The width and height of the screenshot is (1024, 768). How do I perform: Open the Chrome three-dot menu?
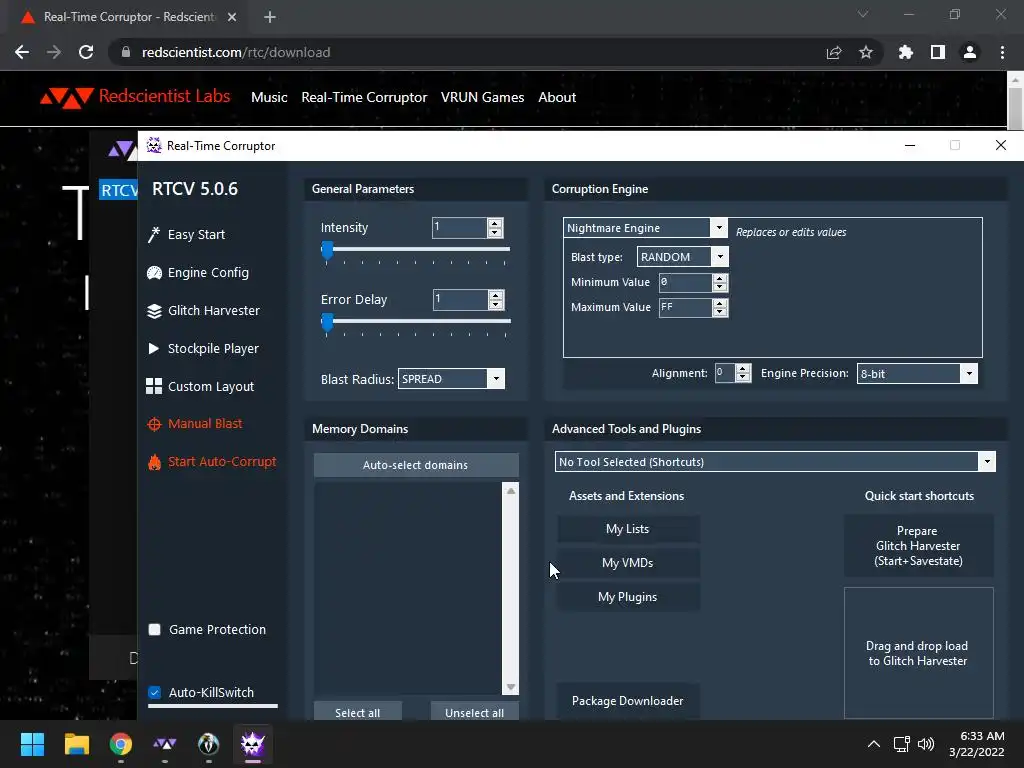pyautogui.click(x=1002, y=52)
